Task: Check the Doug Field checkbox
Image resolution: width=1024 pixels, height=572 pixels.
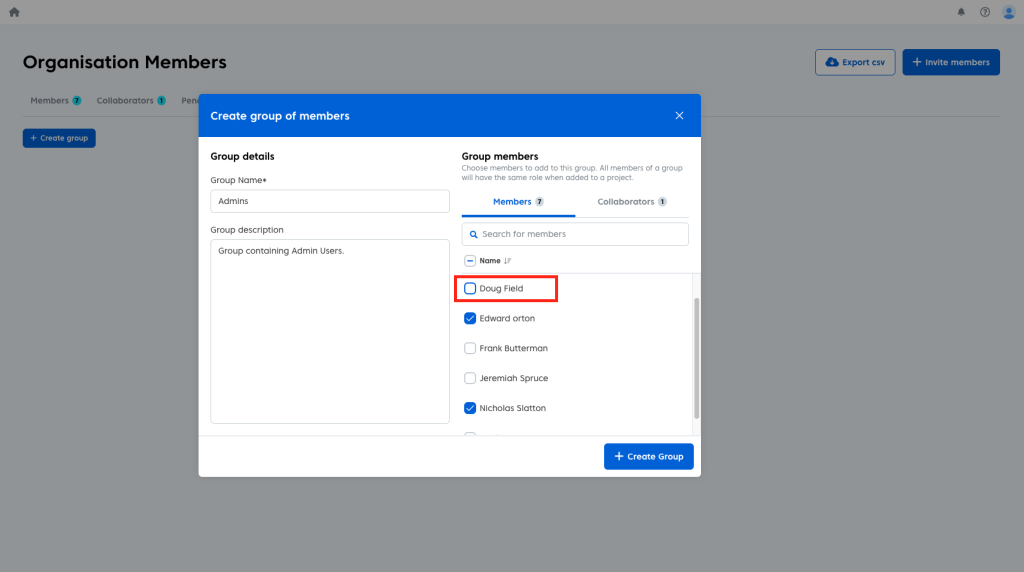Action: [470, 289]
